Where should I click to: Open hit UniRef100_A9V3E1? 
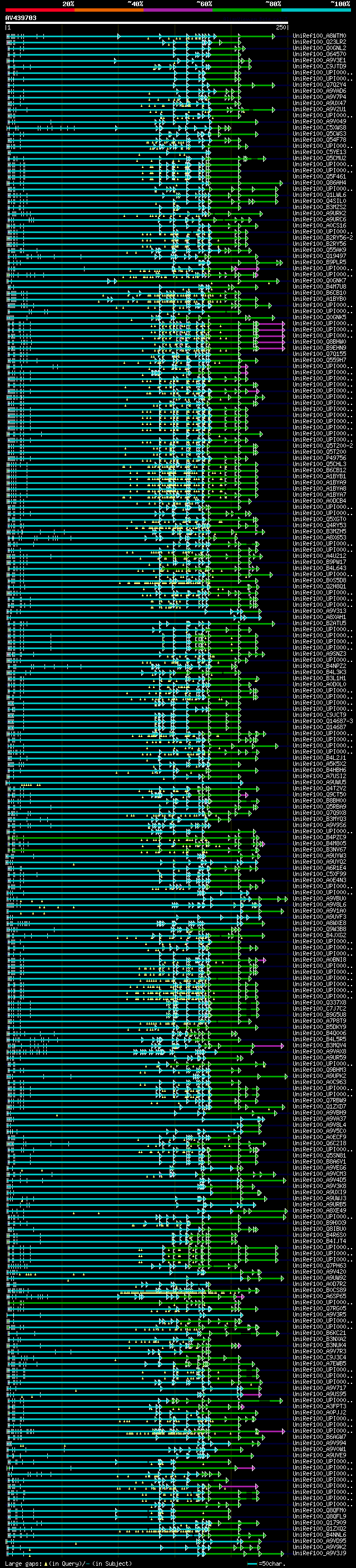click(x=319, y=60)
